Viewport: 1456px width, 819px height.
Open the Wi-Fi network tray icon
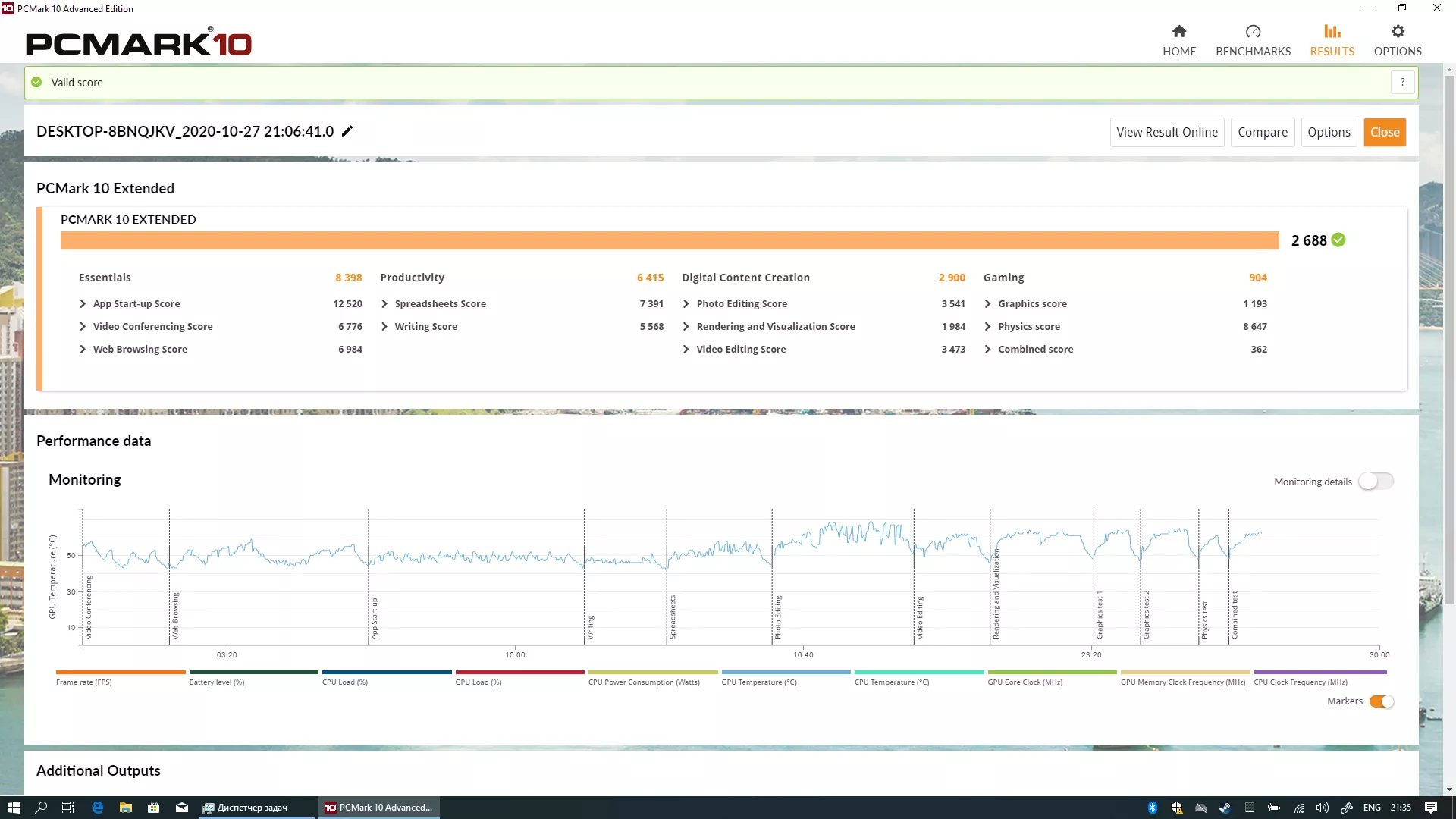[x=1298, y=808]
